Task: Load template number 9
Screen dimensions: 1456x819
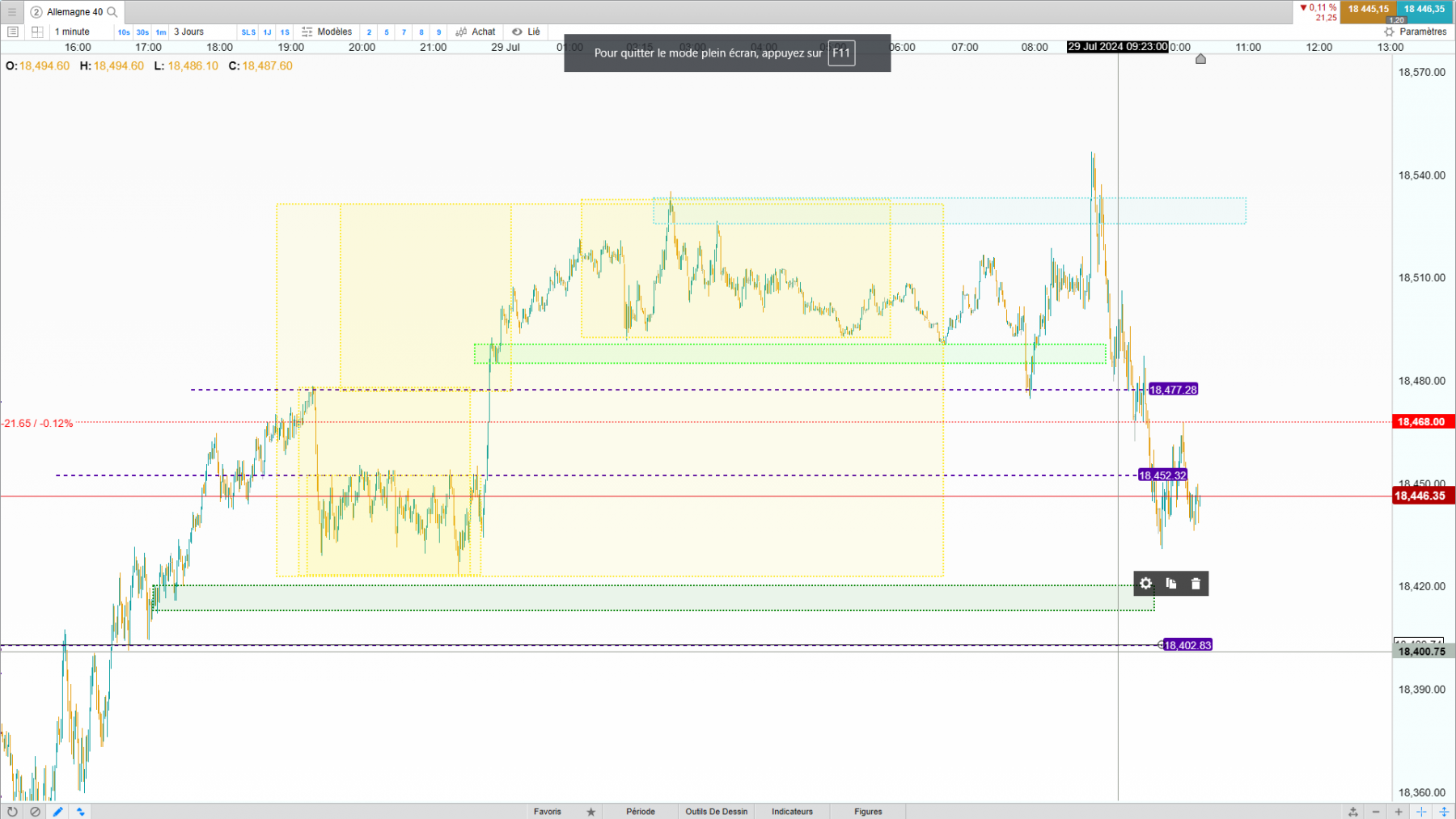Action: [x=439, y=32]
